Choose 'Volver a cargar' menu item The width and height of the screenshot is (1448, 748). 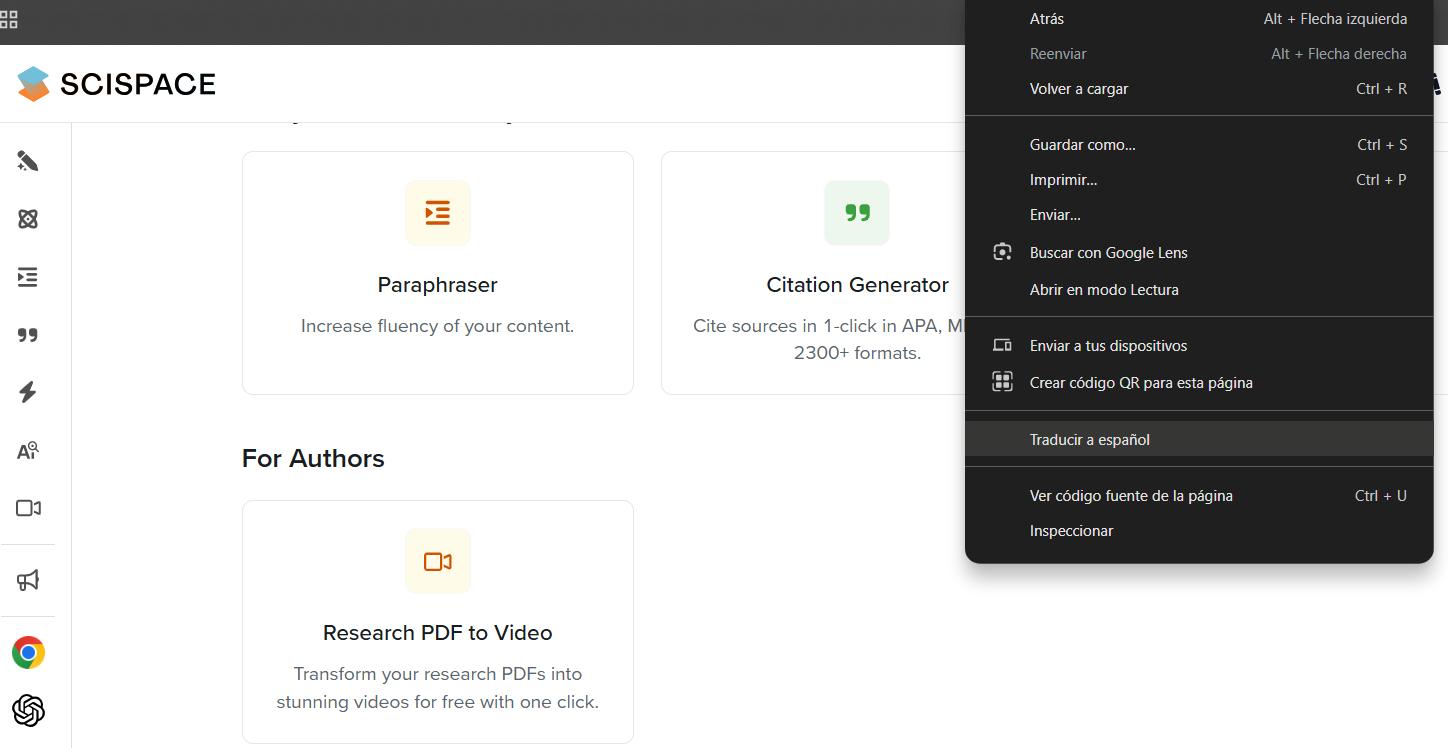tap(1079, 89)
